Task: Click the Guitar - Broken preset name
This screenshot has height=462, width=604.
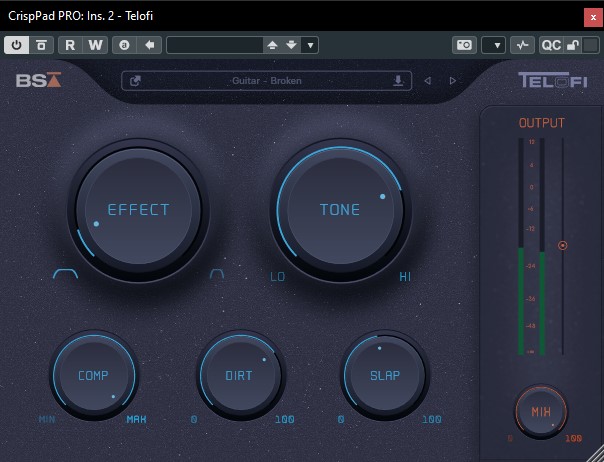Action: coord(267,81)
